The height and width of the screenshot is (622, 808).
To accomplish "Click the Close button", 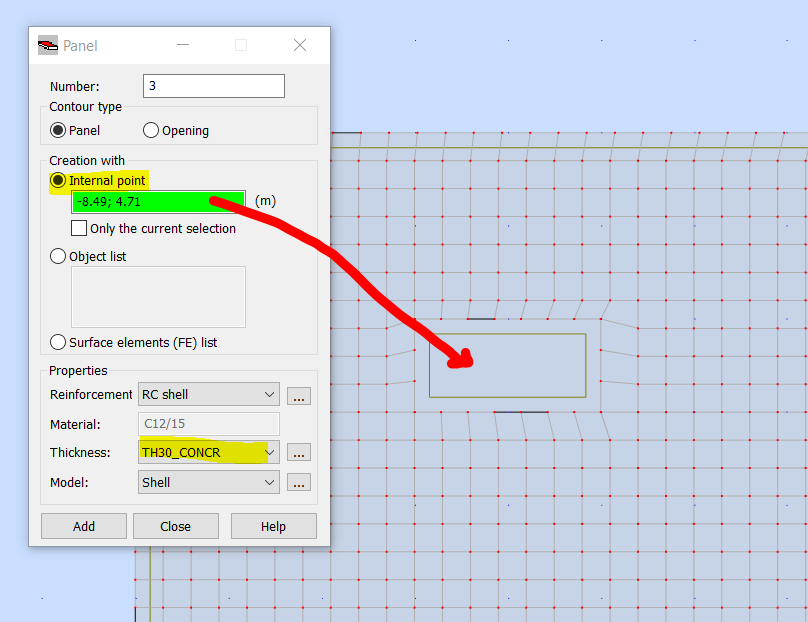I will pos(175,525).
